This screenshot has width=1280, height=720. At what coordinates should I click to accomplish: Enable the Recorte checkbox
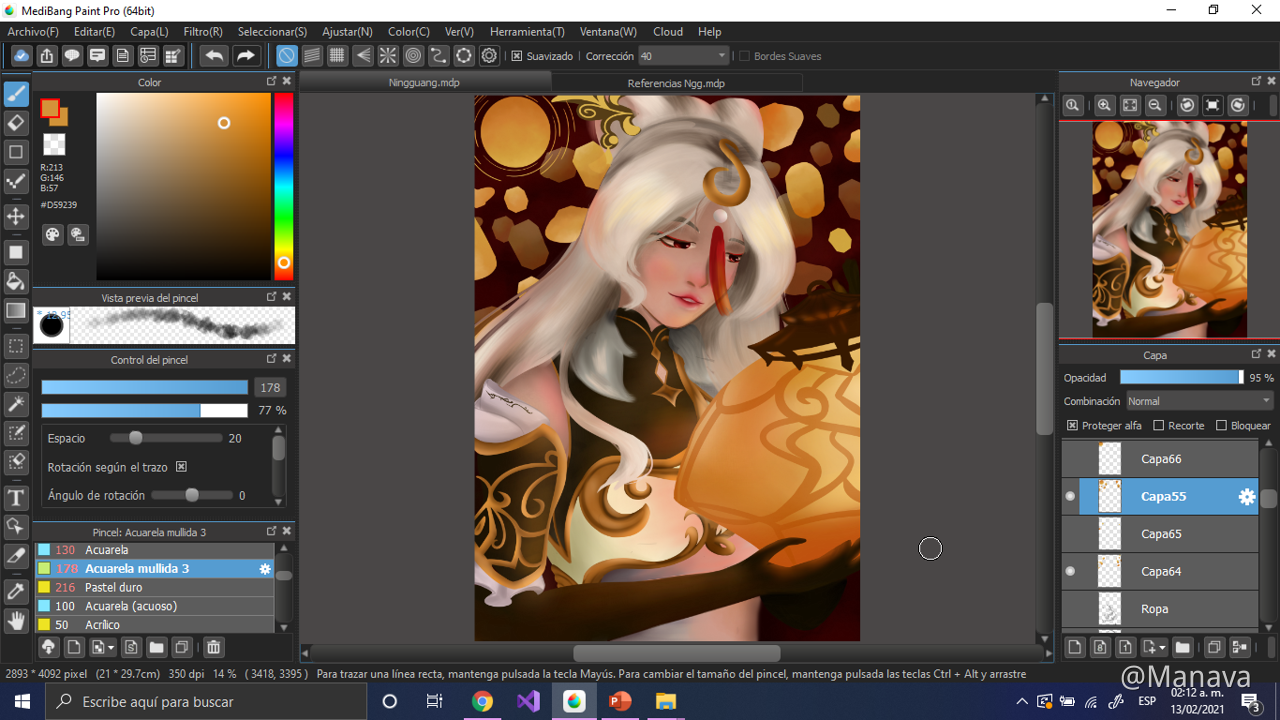coord(1159,426)
